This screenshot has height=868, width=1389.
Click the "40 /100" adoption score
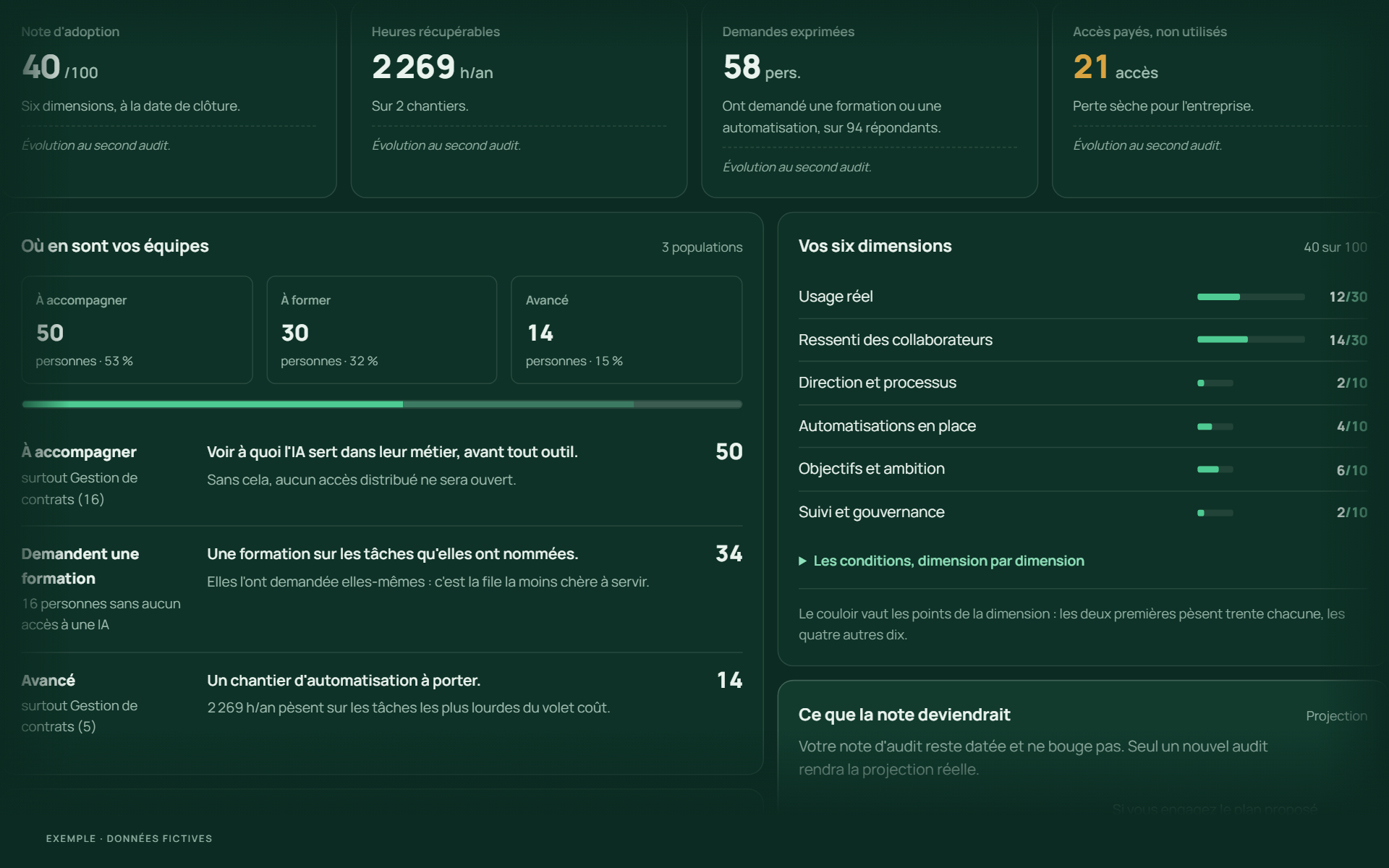tap(60, 67)
